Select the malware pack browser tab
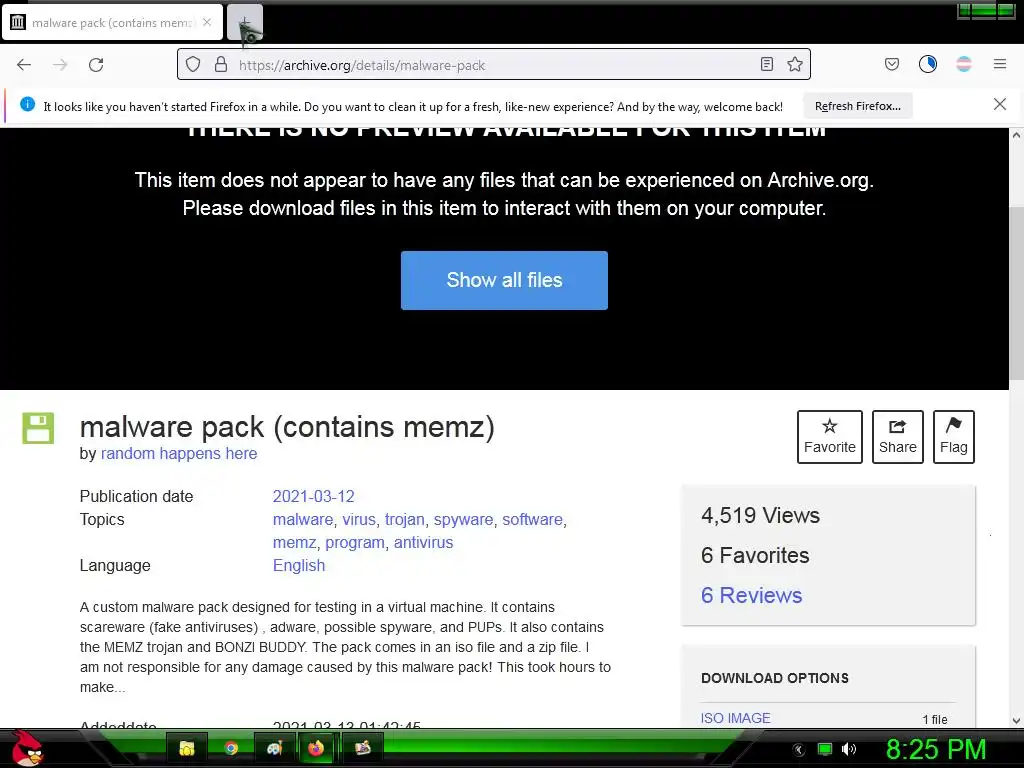This screenshot has height=768, width=1024. [112, 23]
